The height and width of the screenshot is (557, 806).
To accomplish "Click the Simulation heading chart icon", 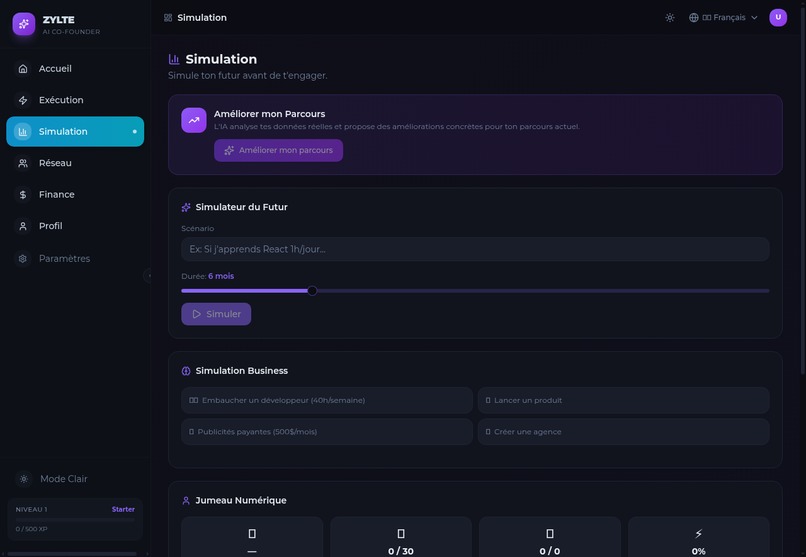I will (174, 60).
